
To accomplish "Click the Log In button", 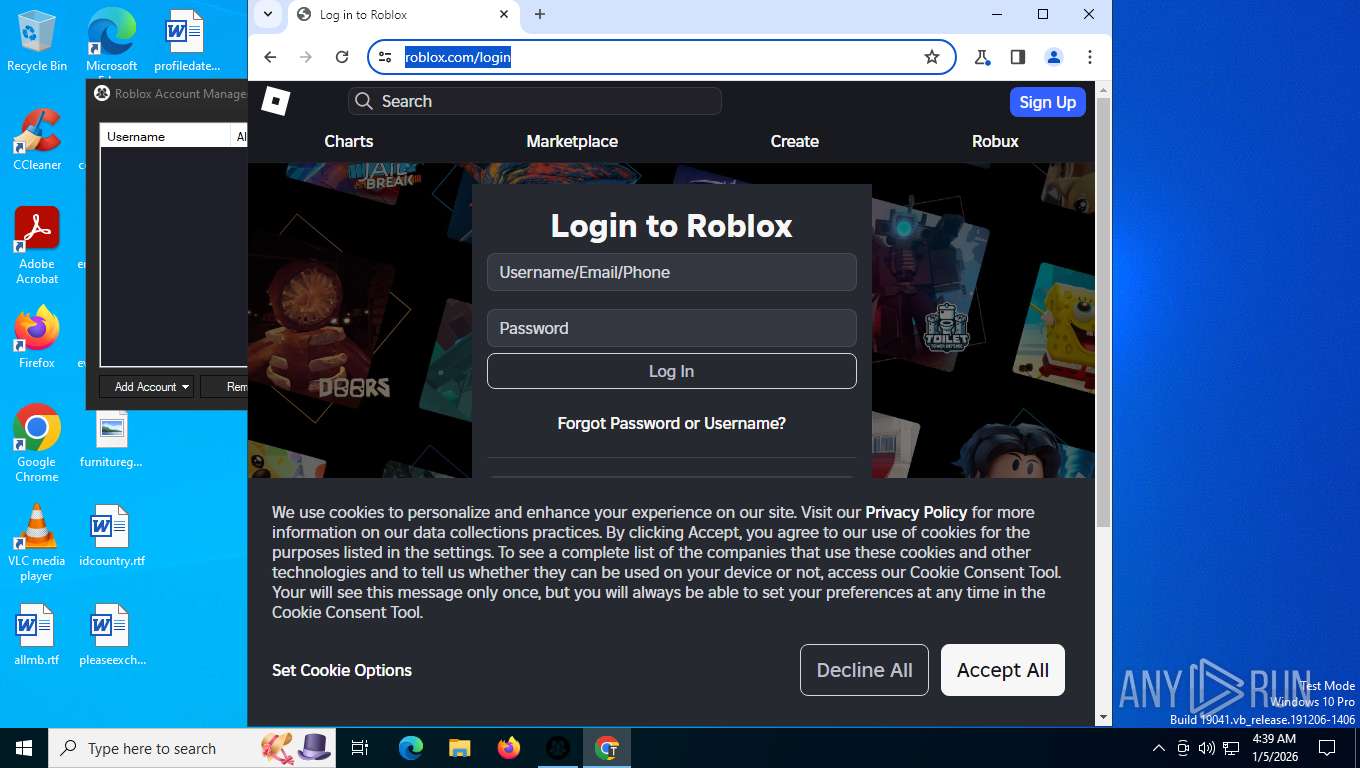I will pyautogui.click(x=671, y=371).
